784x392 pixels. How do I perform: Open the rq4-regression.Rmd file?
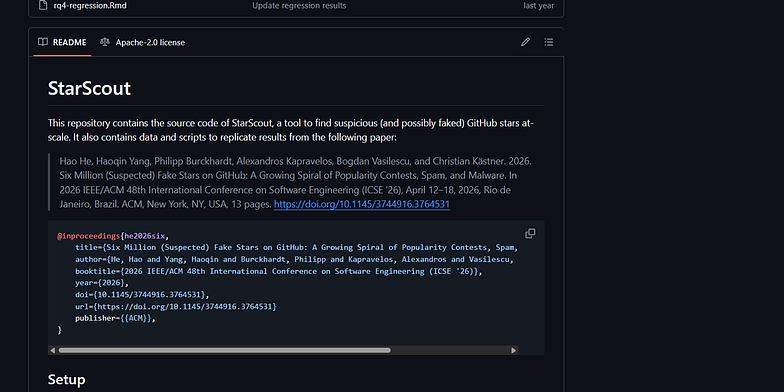(x=90, y=6)
